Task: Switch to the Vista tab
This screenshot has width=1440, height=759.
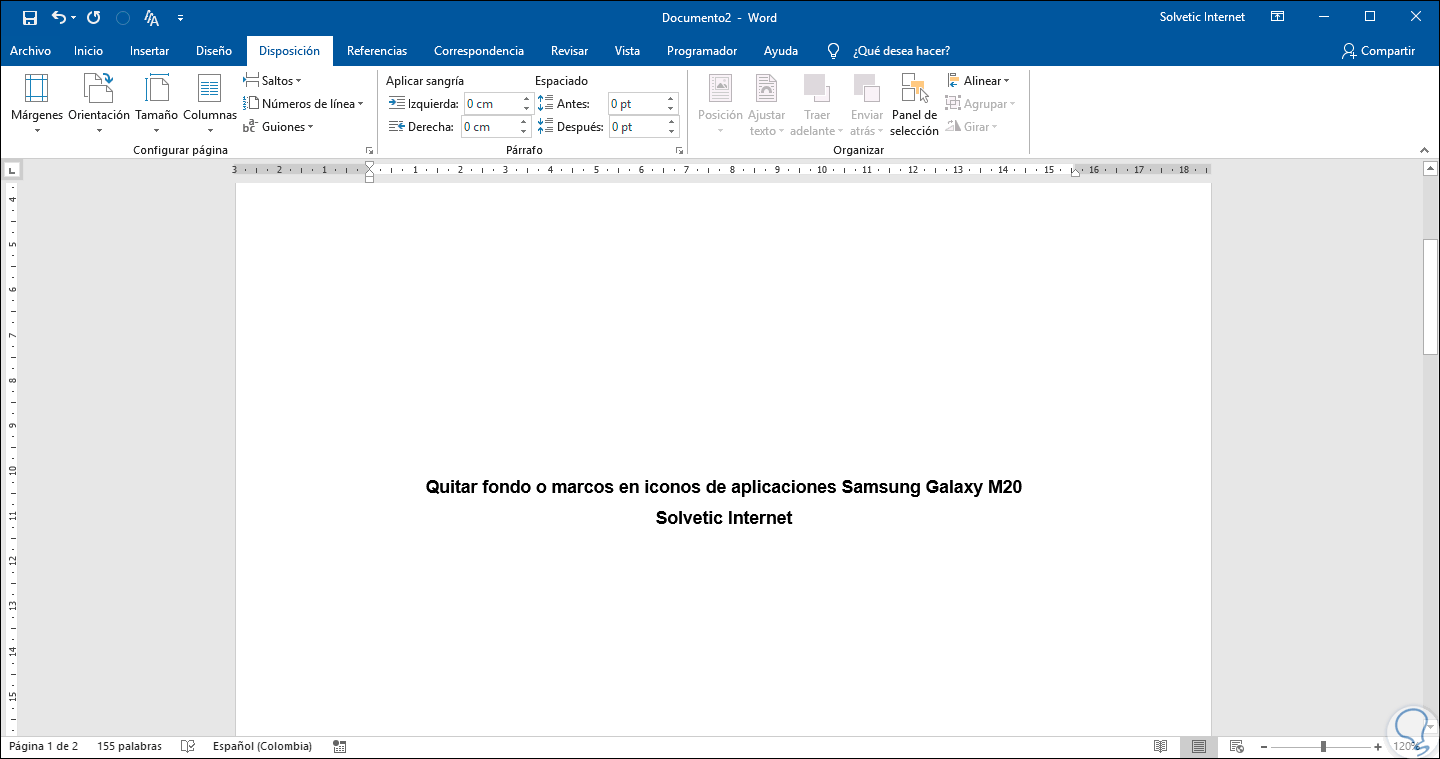Action: (627, 51)
